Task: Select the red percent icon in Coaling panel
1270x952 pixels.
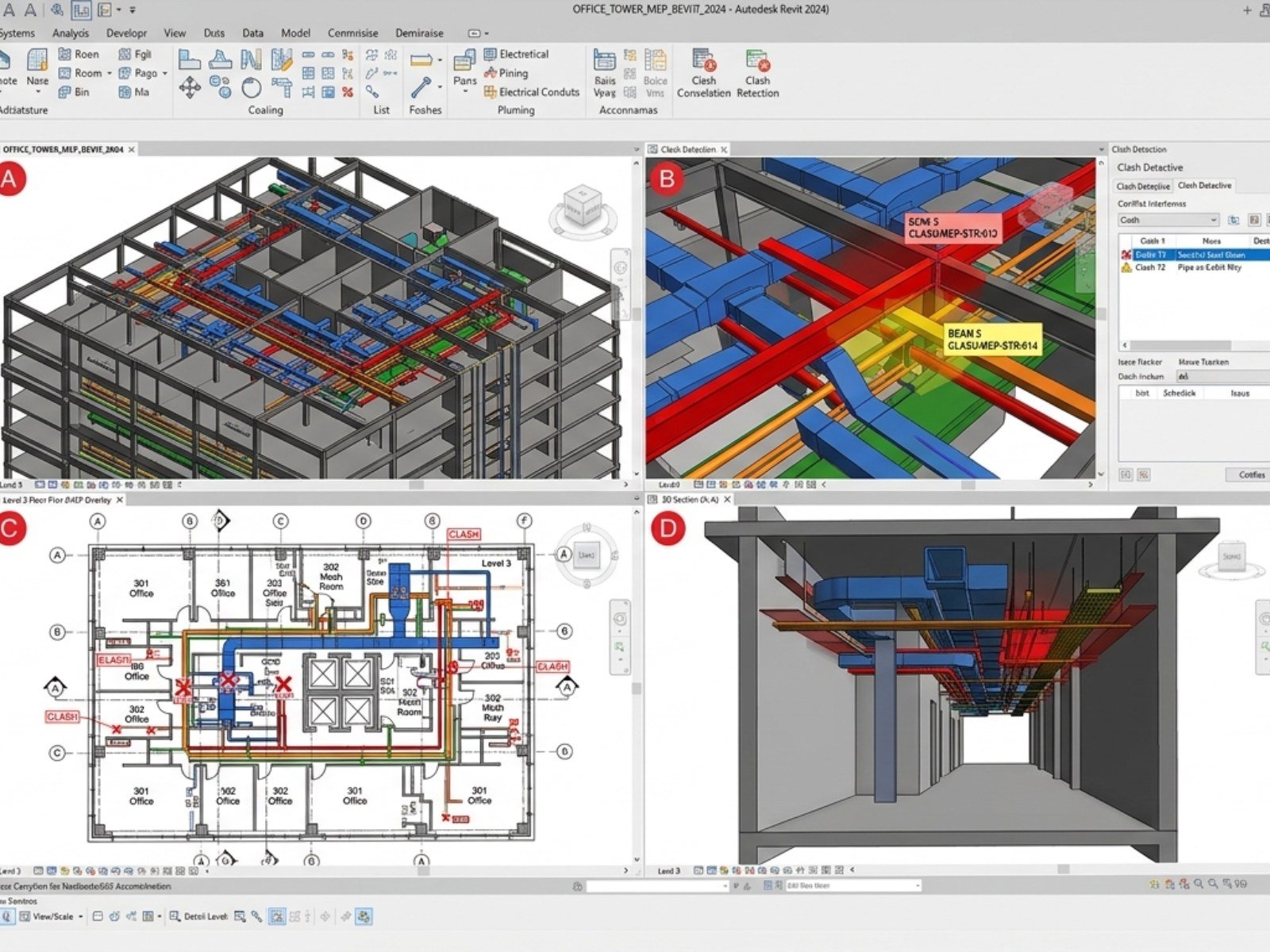Action: click(348, 92)
